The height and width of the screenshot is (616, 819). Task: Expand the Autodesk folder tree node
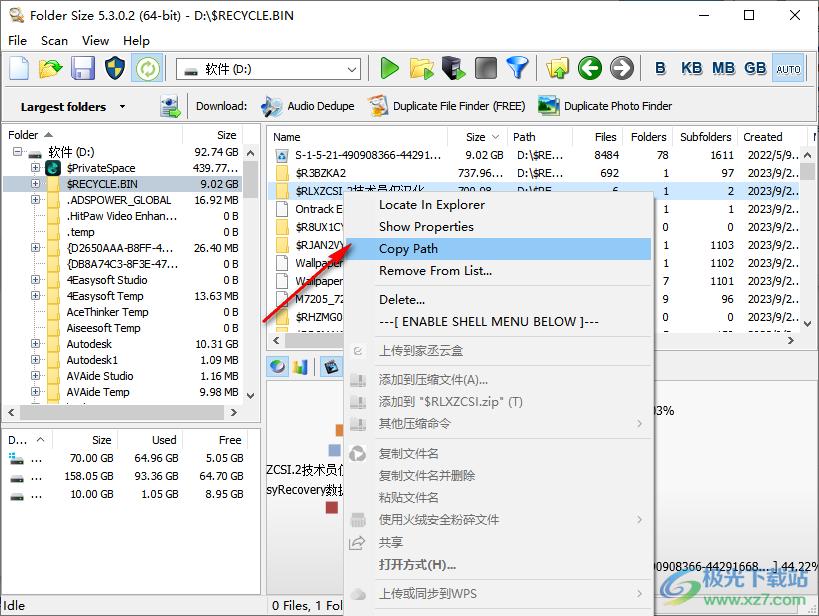(36, 344)
